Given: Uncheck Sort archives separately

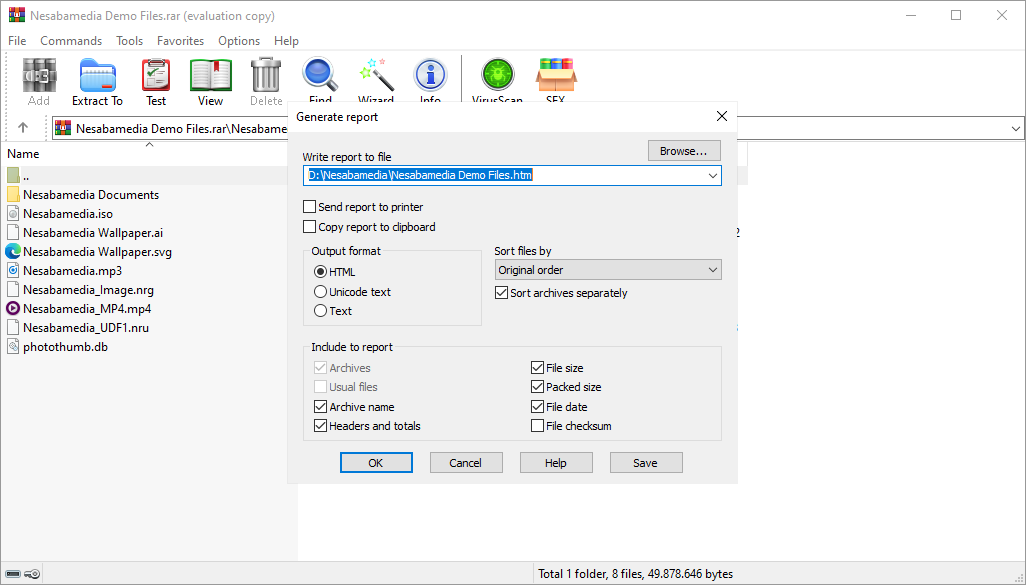Looking at the screenshot, I should click(502, 293).
